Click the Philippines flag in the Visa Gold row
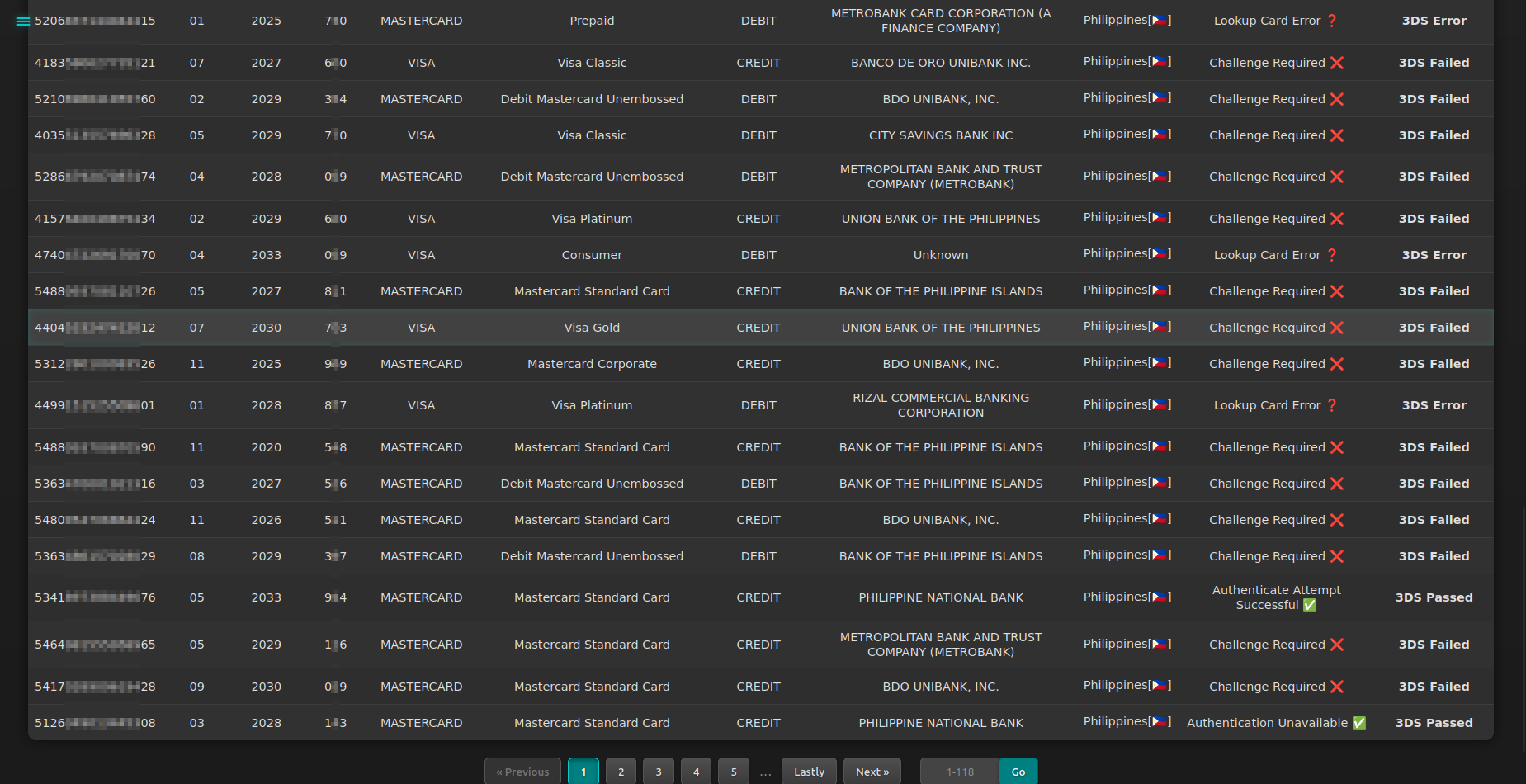The width and height of the screenshot is (1526, 784). tap(1160, 326)
